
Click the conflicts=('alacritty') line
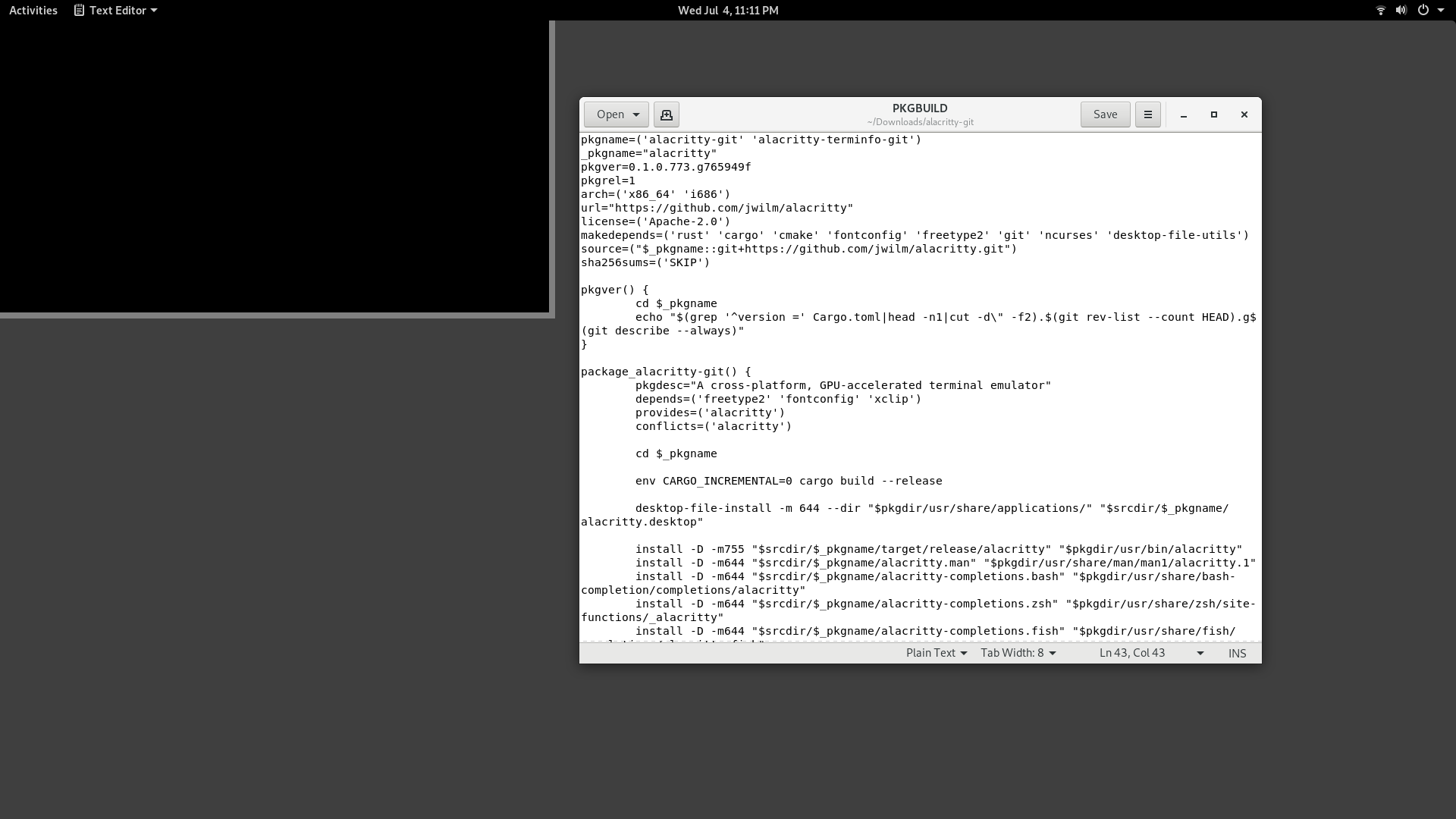[714, 426]
